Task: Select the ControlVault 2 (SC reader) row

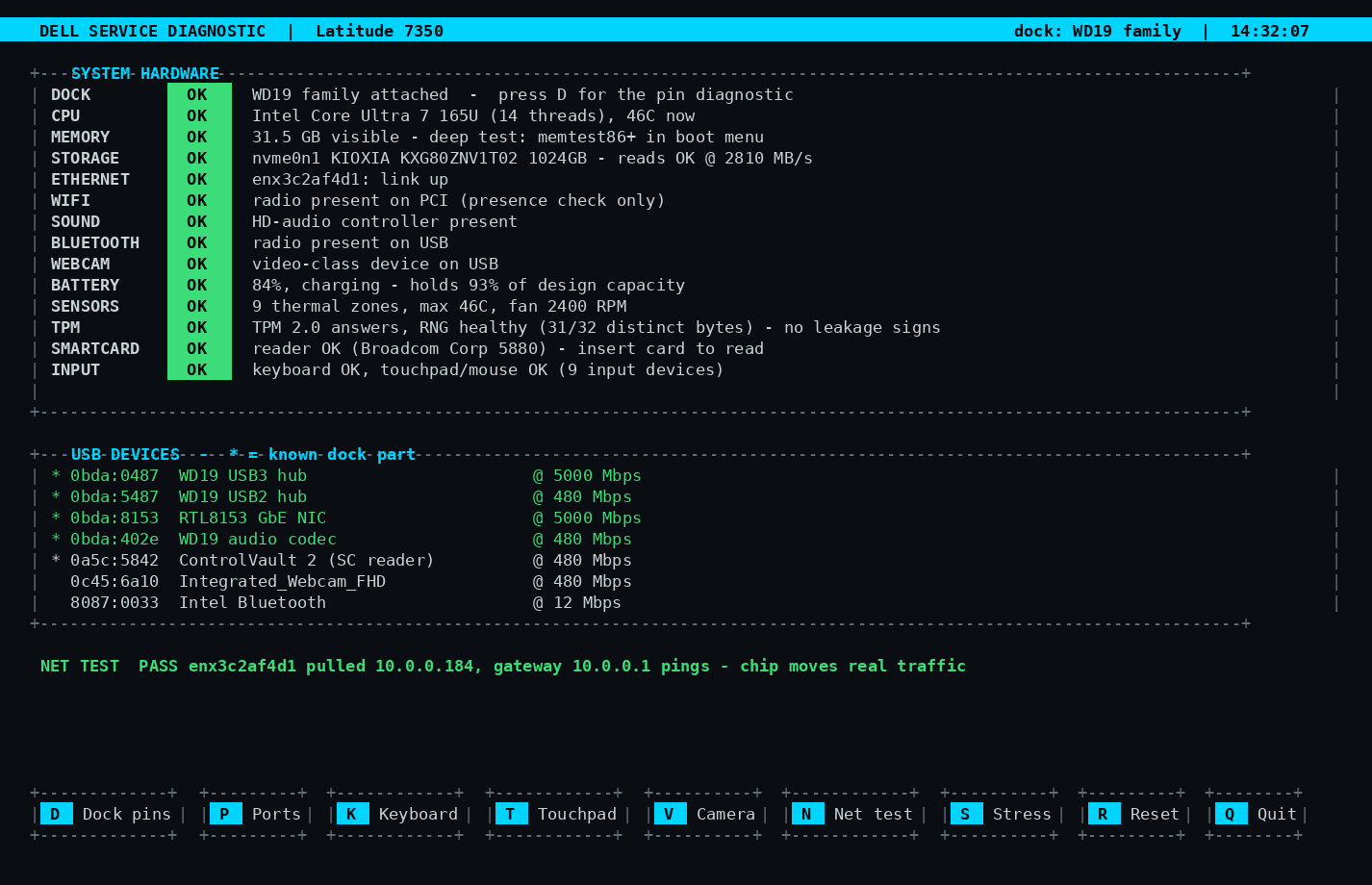Action: tap(342, 560)
